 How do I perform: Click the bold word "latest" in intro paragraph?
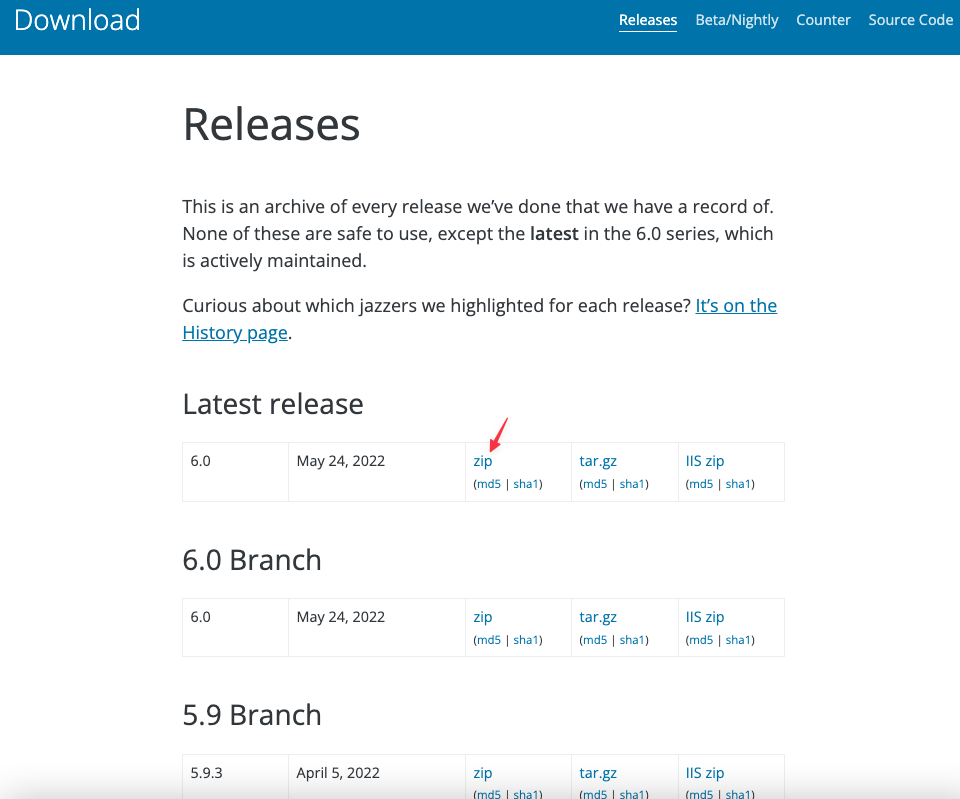[554, 234]
